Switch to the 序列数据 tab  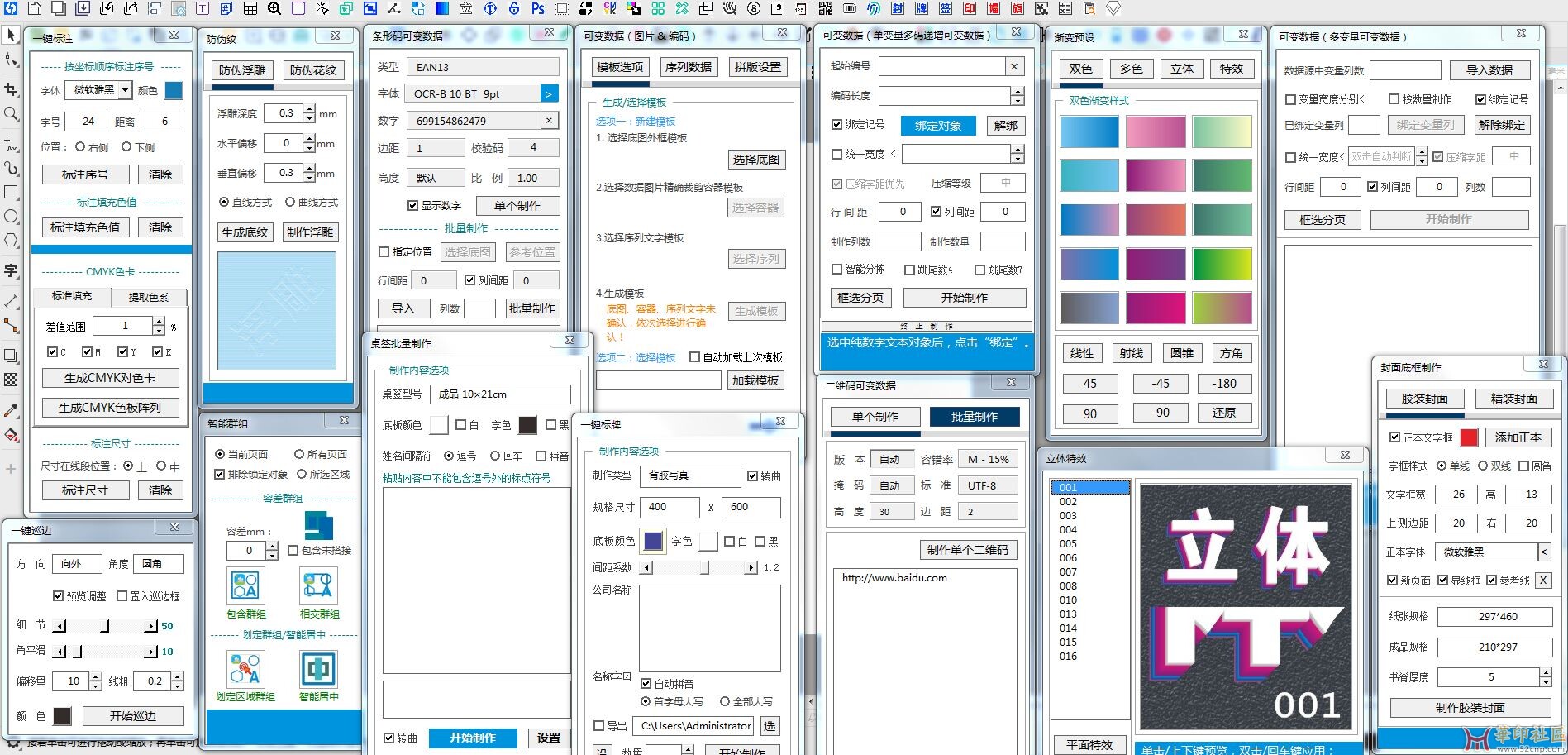point(688,67)
